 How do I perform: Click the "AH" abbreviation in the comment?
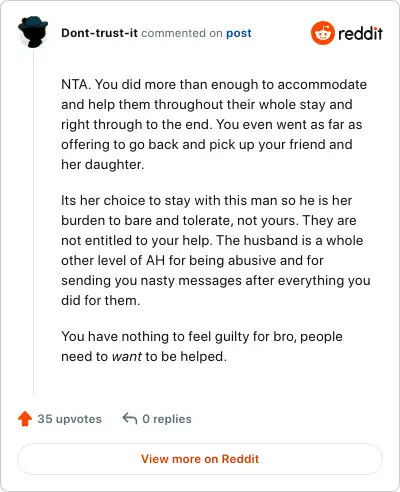coord(156,260)
